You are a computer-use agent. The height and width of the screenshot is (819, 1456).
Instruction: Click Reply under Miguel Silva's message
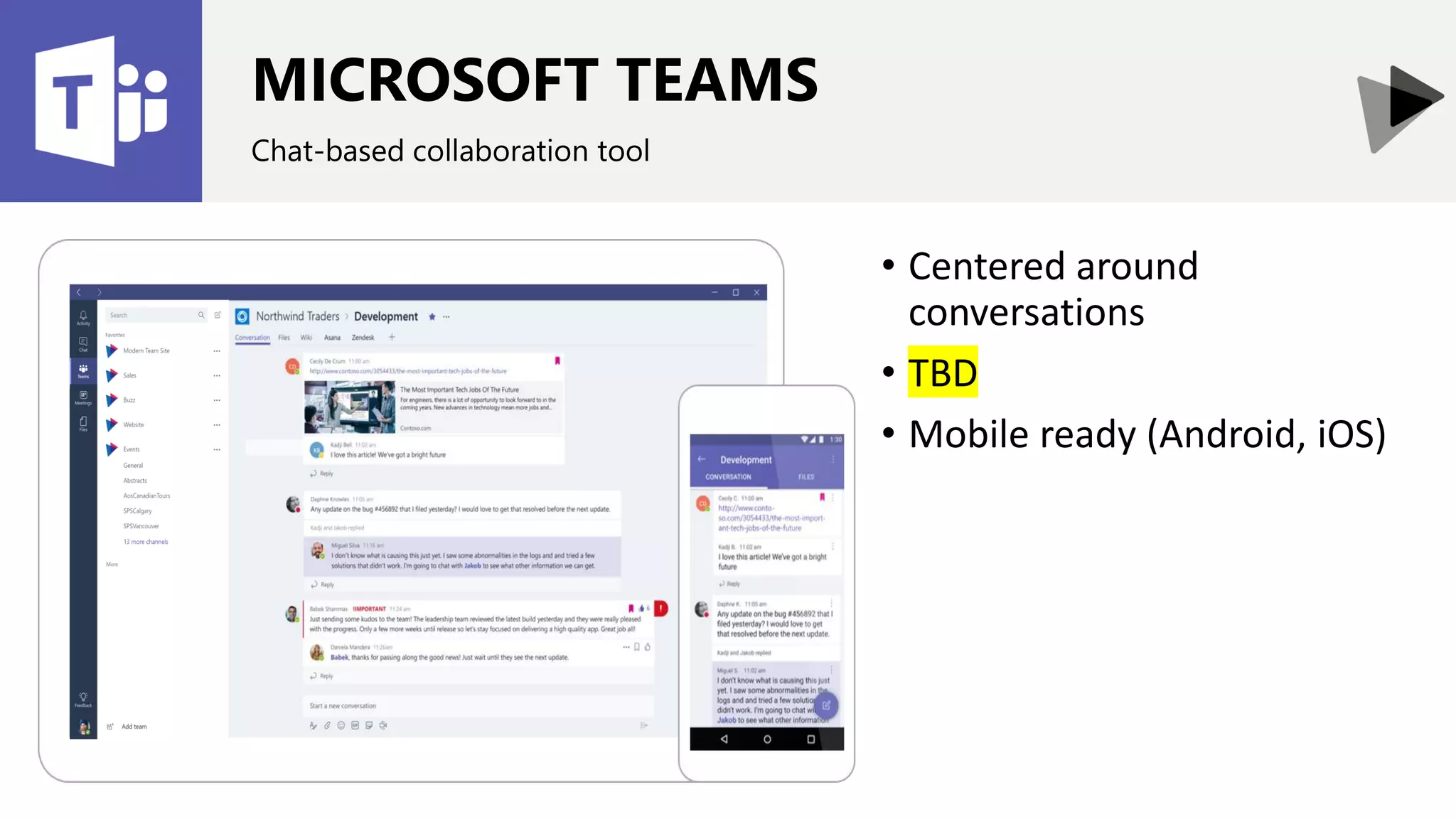coord(323,584)
